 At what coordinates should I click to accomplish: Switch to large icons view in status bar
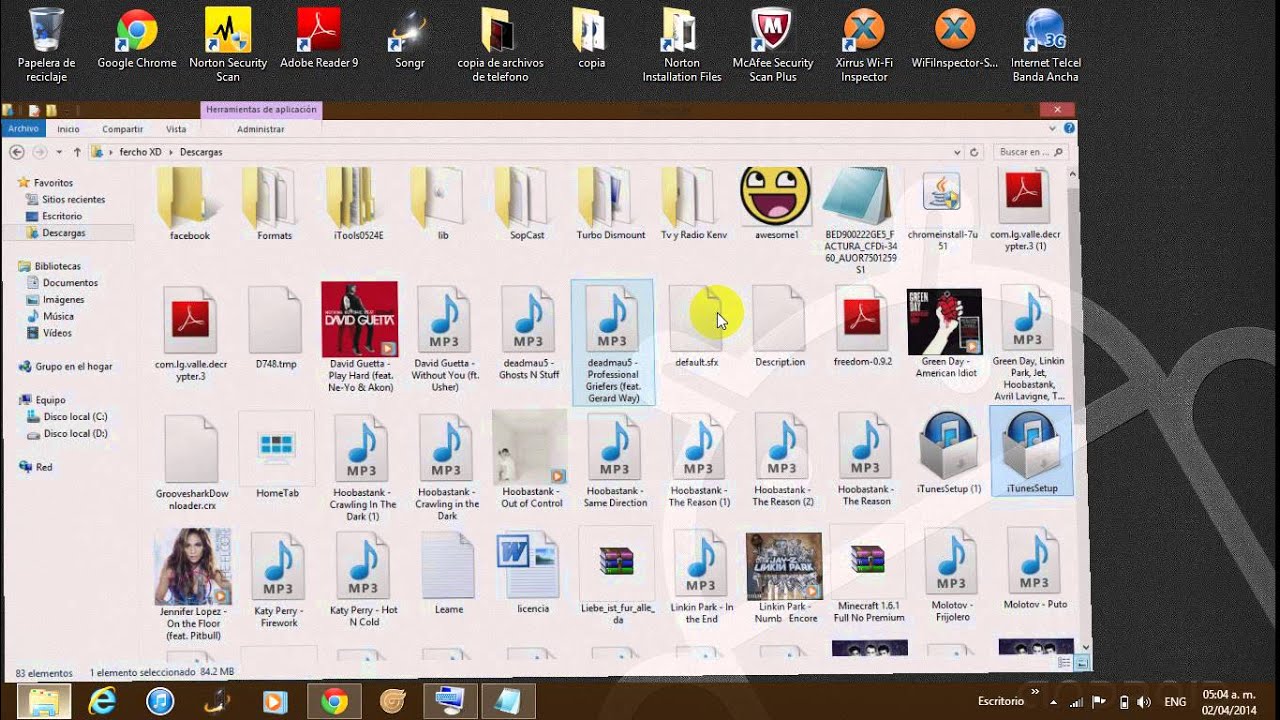click(1081, 662)
